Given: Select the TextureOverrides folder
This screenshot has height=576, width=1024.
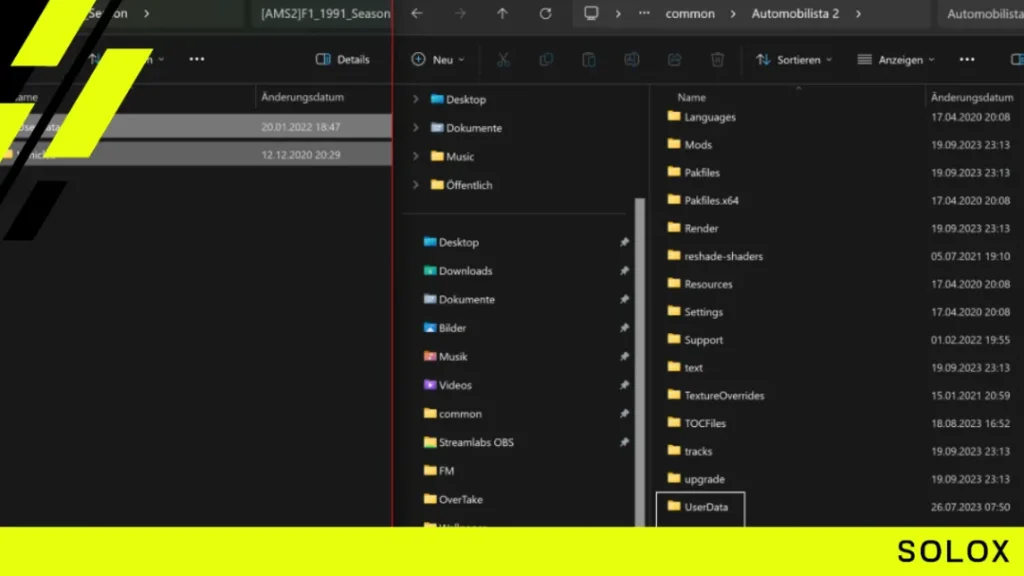Looking at the screenshot, I should (x=716, y=395).
